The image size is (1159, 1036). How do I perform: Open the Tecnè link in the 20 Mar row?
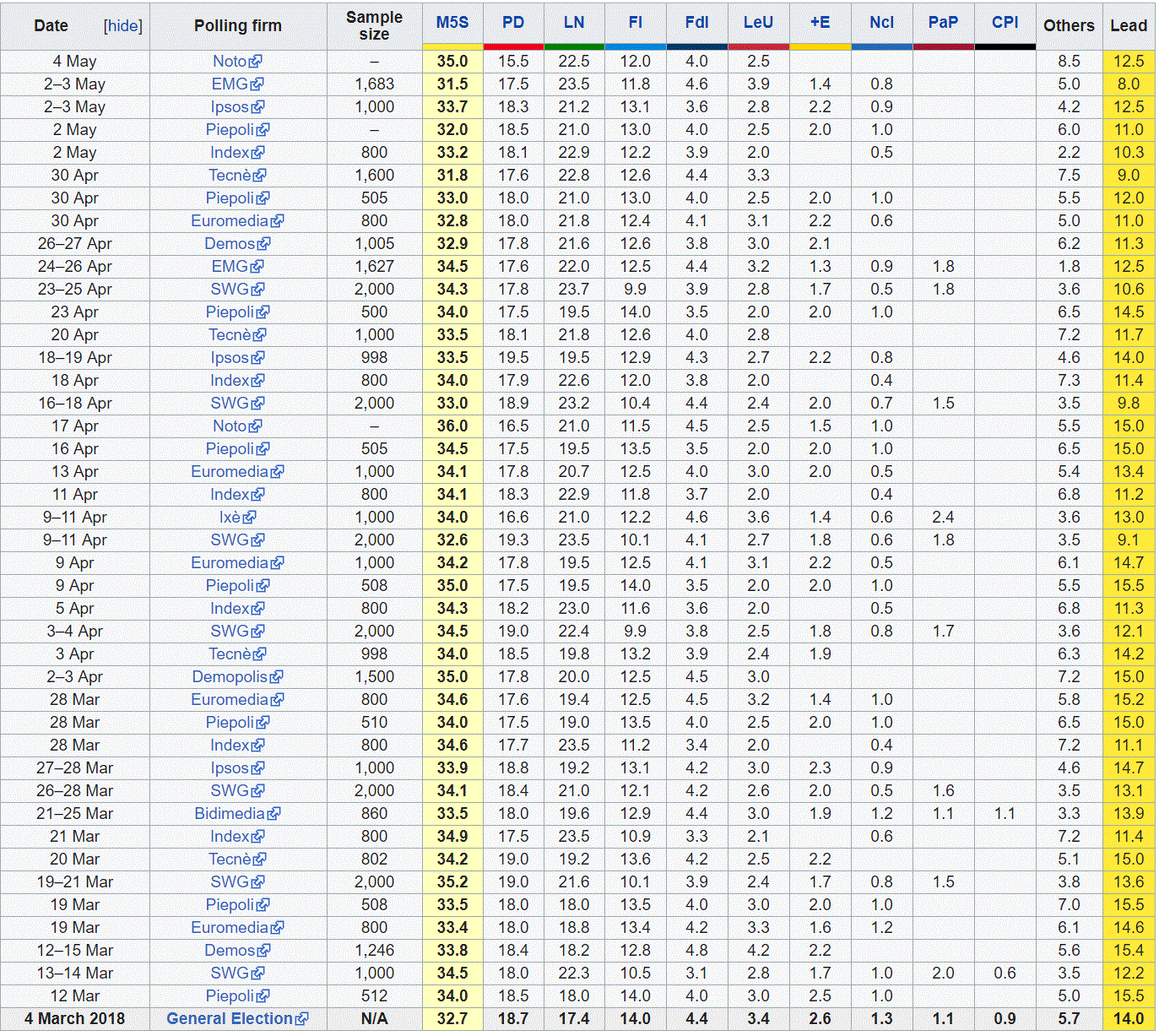pyautogui.click(x=230, y=860)
